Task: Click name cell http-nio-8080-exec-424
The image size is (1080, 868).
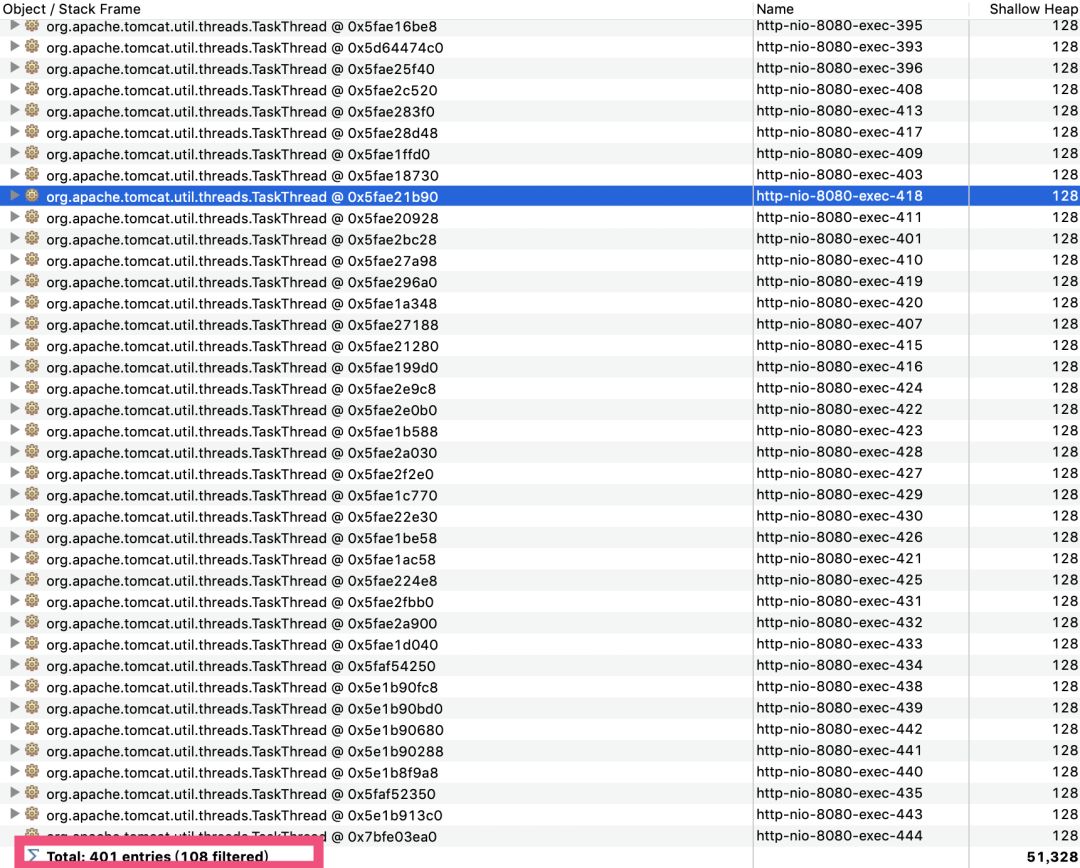Action: [x=839, y=389]
